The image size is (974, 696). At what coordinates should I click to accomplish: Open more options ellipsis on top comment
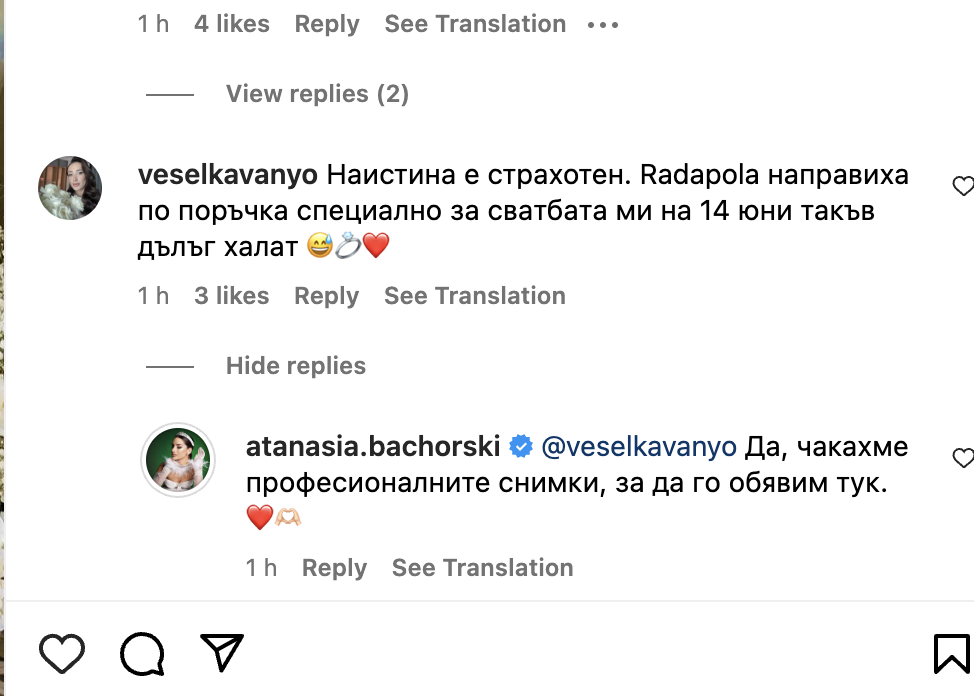(603, 24)
